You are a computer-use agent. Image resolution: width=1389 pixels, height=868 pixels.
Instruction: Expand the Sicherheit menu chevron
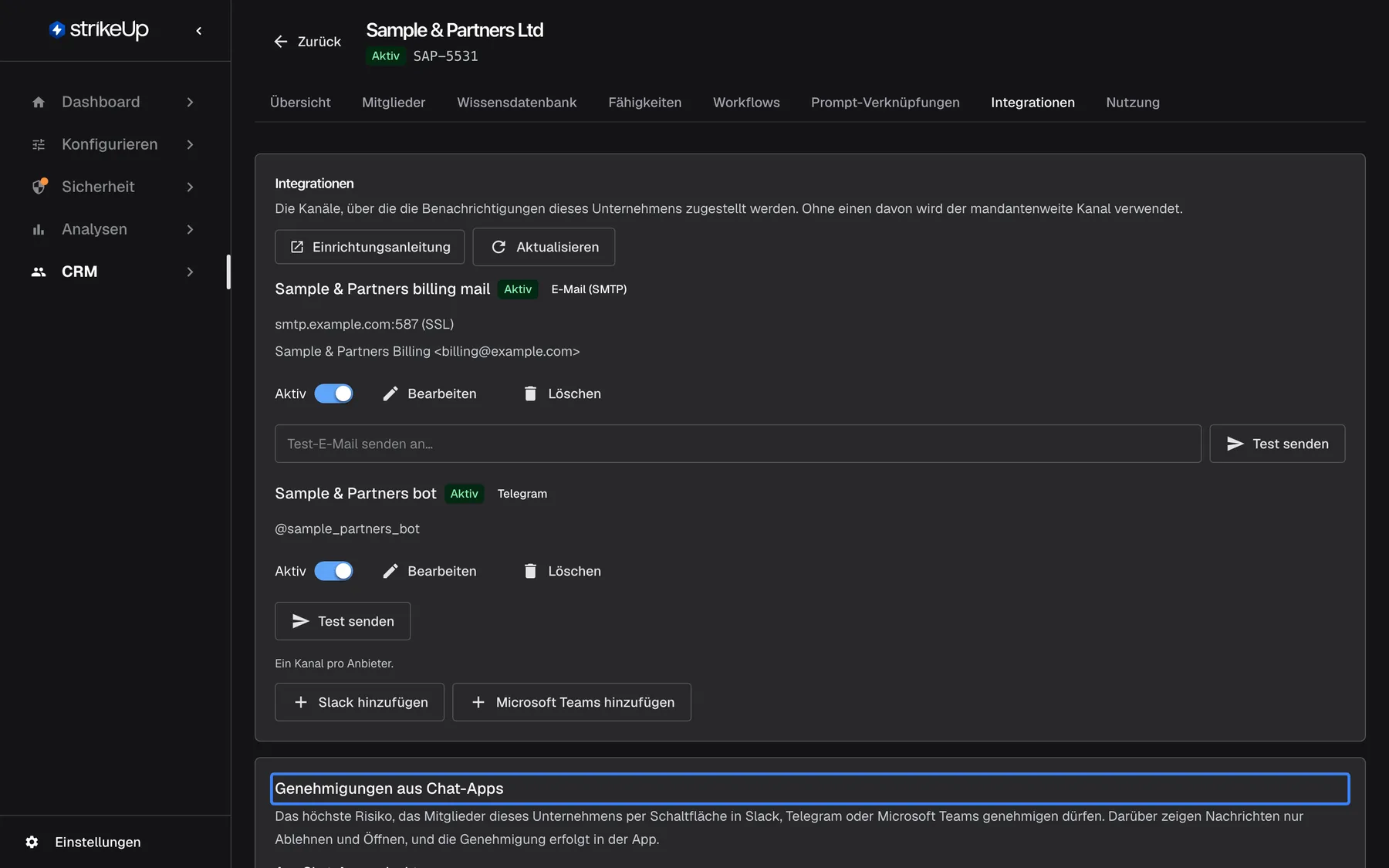[x=190, y=187]
